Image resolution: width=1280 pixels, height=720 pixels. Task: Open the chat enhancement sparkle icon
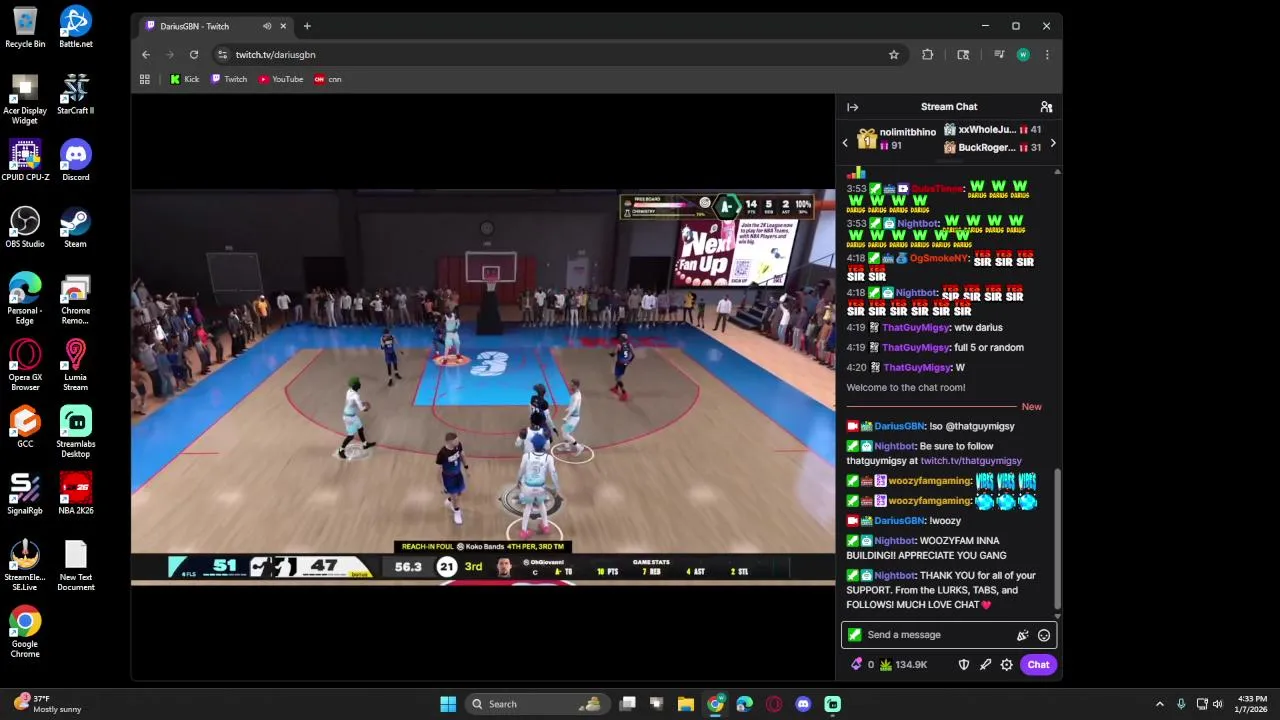(x=1022, y=635)
